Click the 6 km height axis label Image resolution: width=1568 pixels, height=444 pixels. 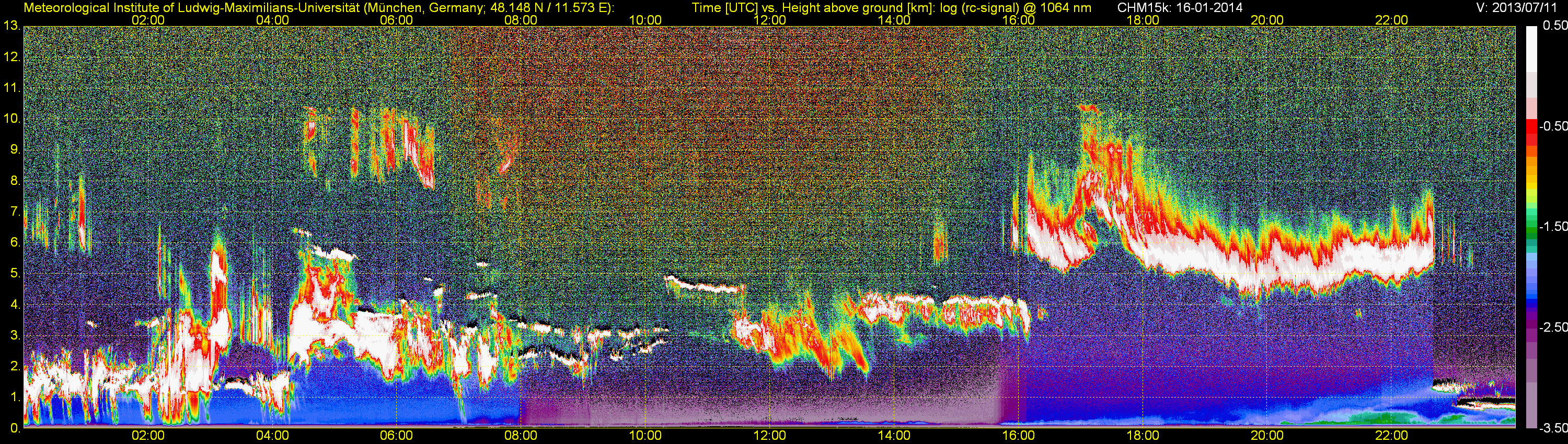point(15,243)
